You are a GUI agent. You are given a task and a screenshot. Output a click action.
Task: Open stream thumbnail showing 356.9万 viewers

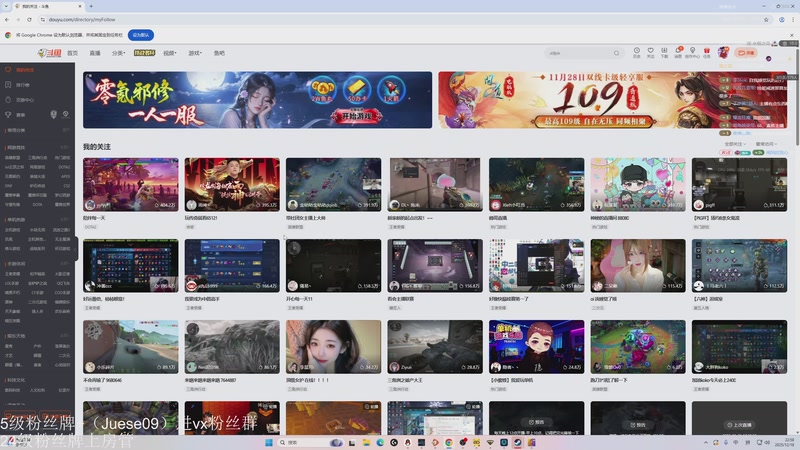(536, 184)
